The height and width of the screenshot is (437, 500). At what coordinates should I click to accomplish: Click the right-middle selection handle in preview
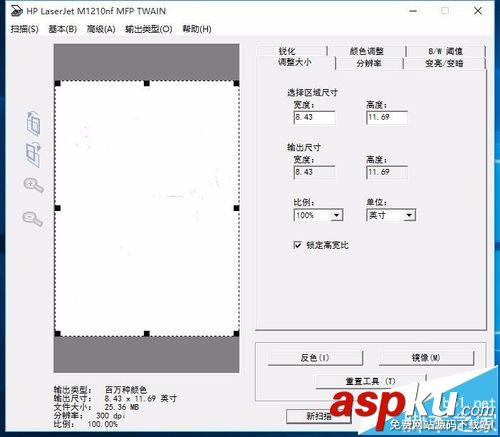[x=236, y=208]
